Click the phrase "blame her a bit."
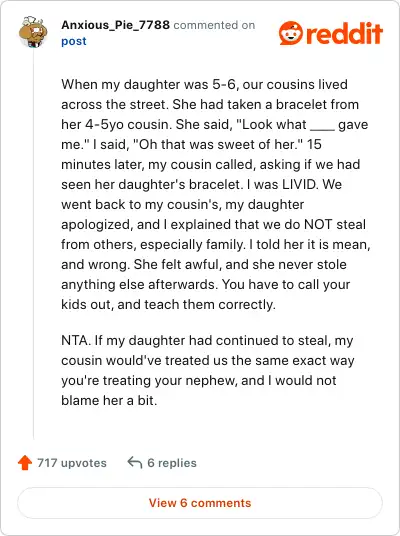This screenshot has width=400, height=536. 109,400
